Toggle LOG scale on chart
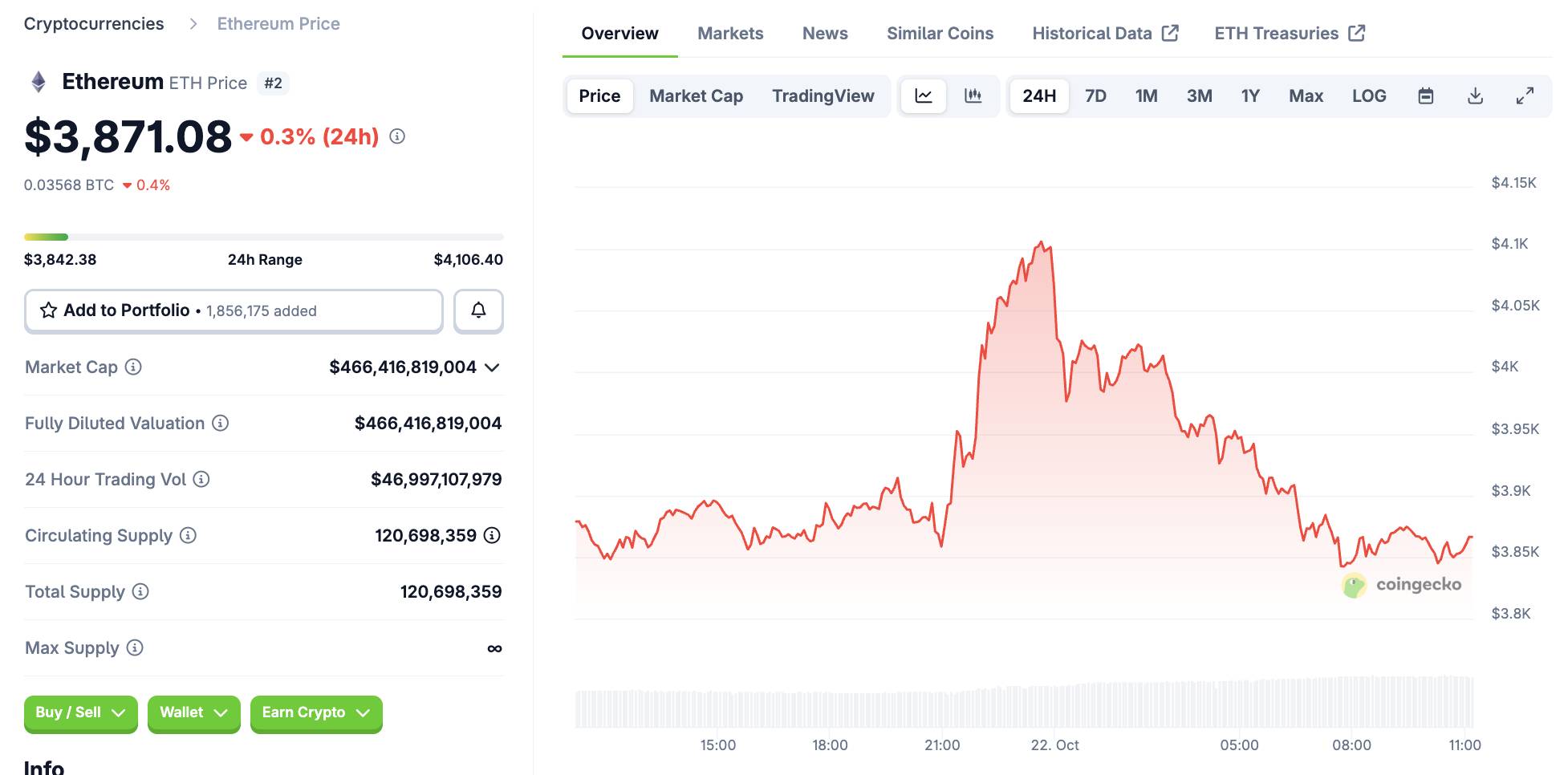The height and width of the screenshot is (775, 1568). [x=1368, y=96]
